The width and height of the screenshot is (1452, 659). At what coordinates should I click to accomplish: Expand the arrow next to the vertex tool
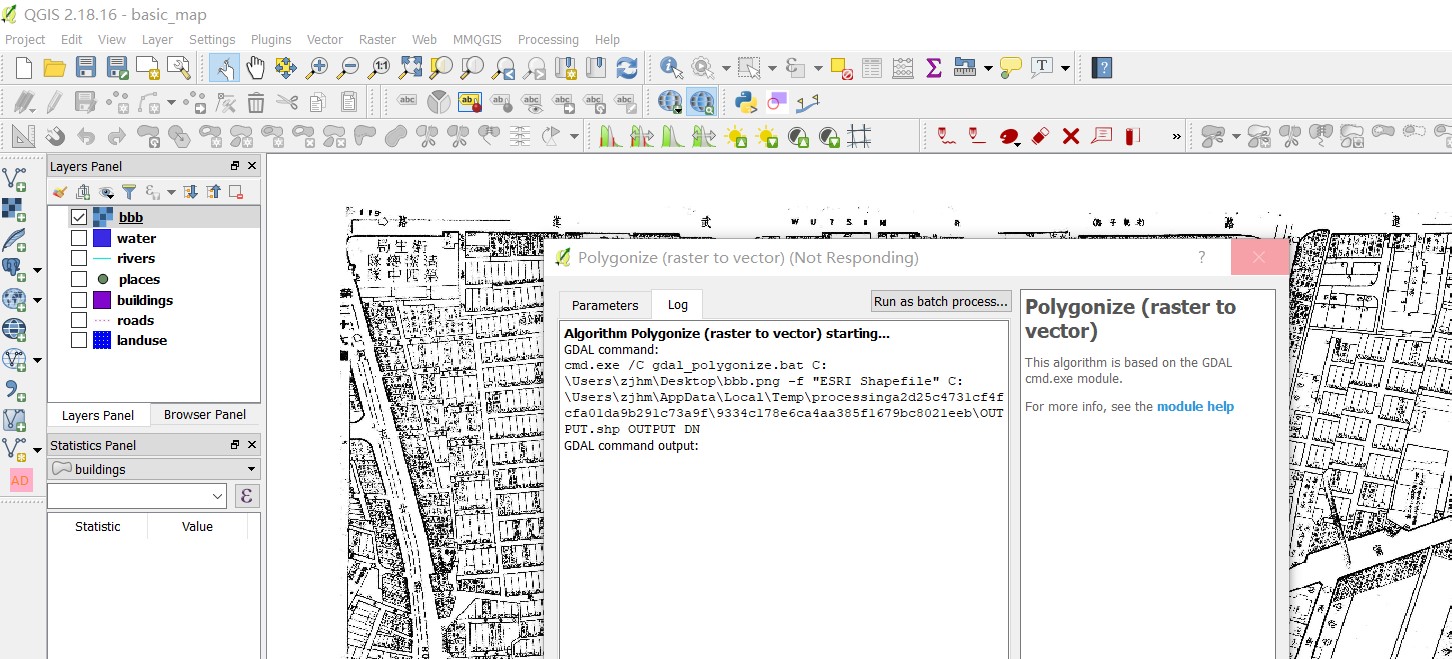171,101
